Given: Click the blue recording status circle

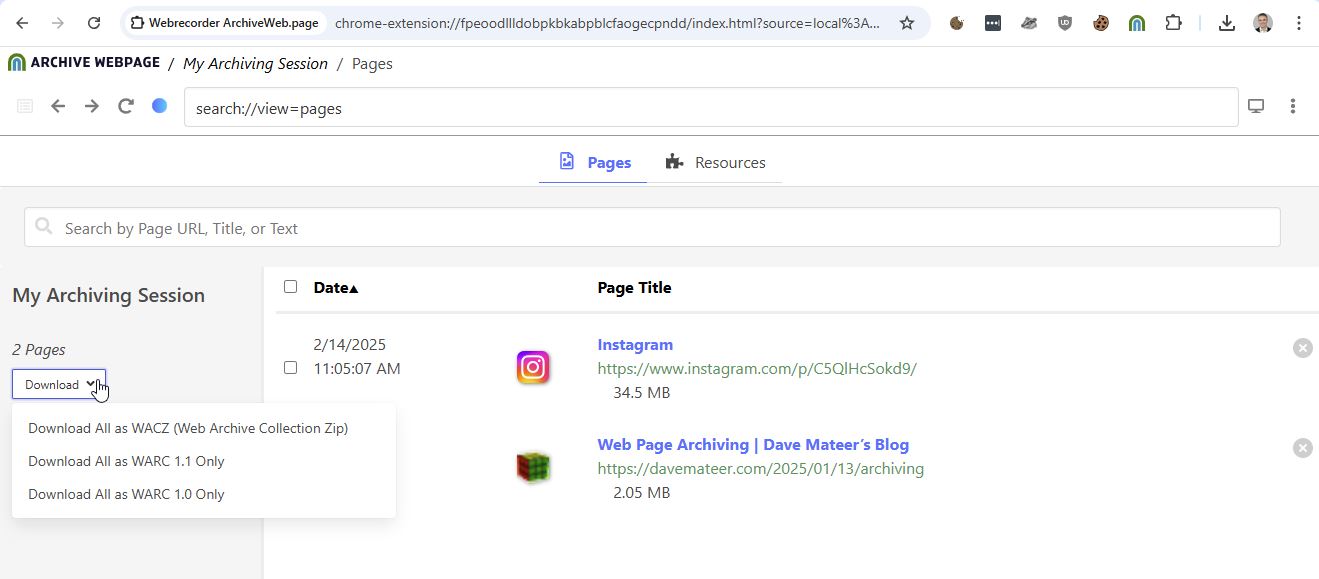Looking at the screenshot, I should pyautogui.click(x=159, y=106).
